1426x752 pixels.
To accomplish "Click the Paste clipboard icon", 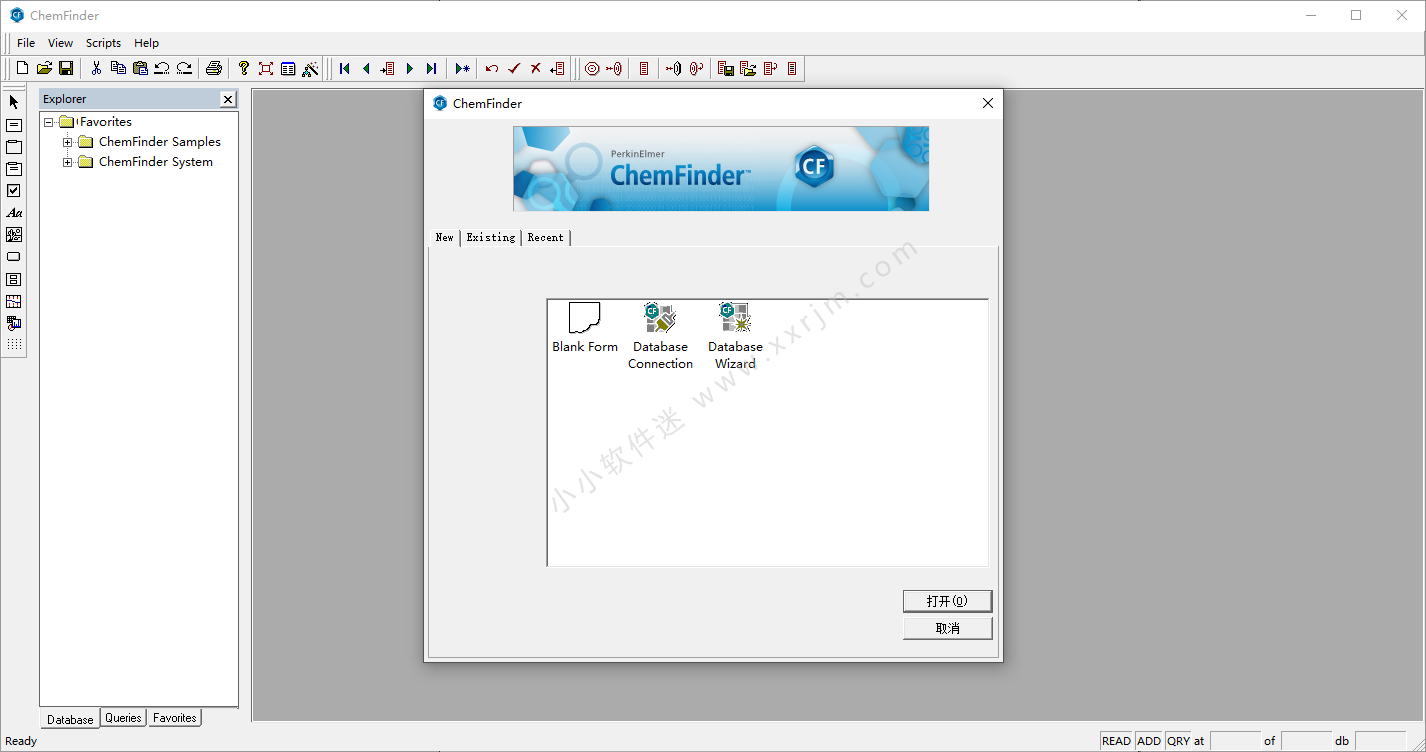I will (140, 68).
